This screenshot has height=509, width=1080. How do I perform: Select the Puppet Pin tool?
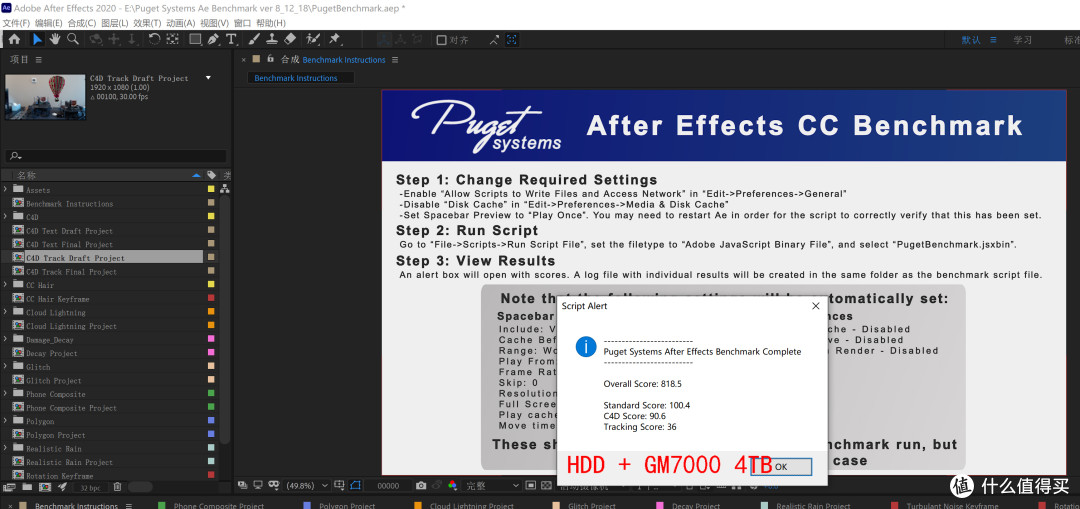coord(335,39)
